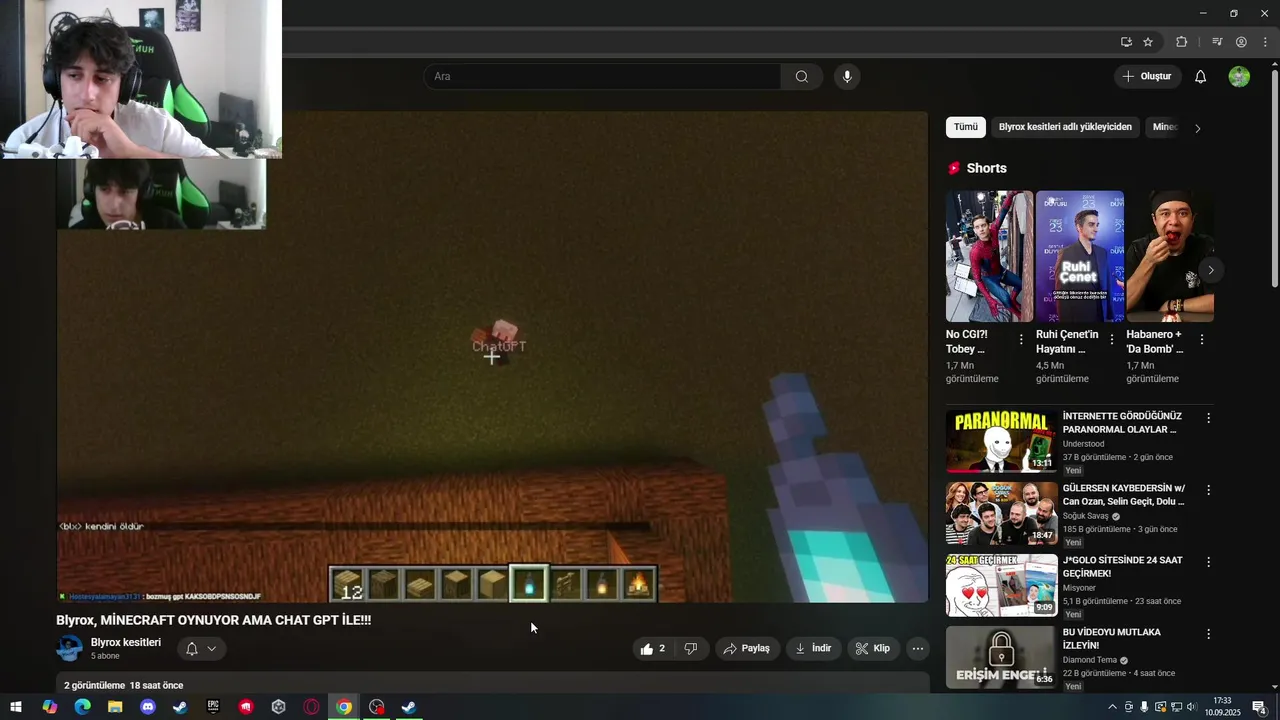This screenshot has height=720, width=1280.
Task: Open GÜLERSEN KAYBEDERSİN video thumbnail
Action: point(1001,513)
